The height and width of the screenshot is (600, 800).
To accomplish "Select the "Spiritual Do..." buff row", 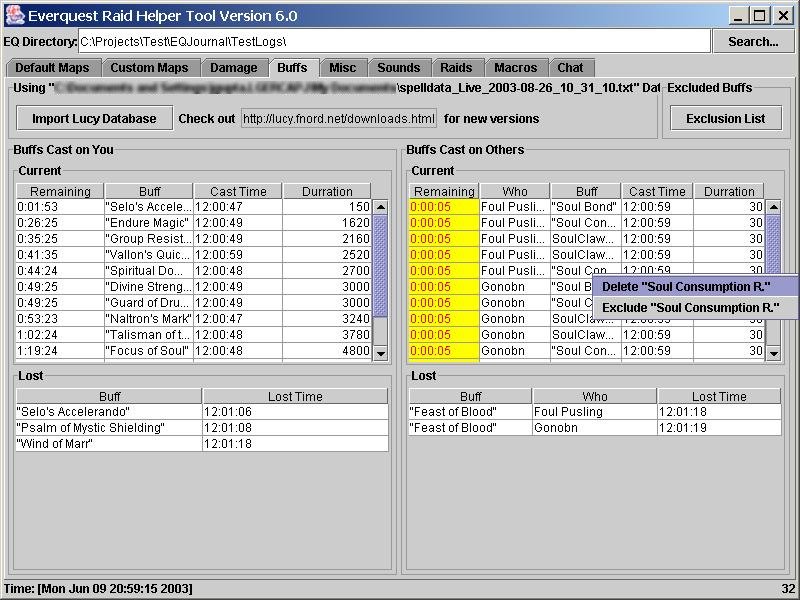I will tap(193, 271).
